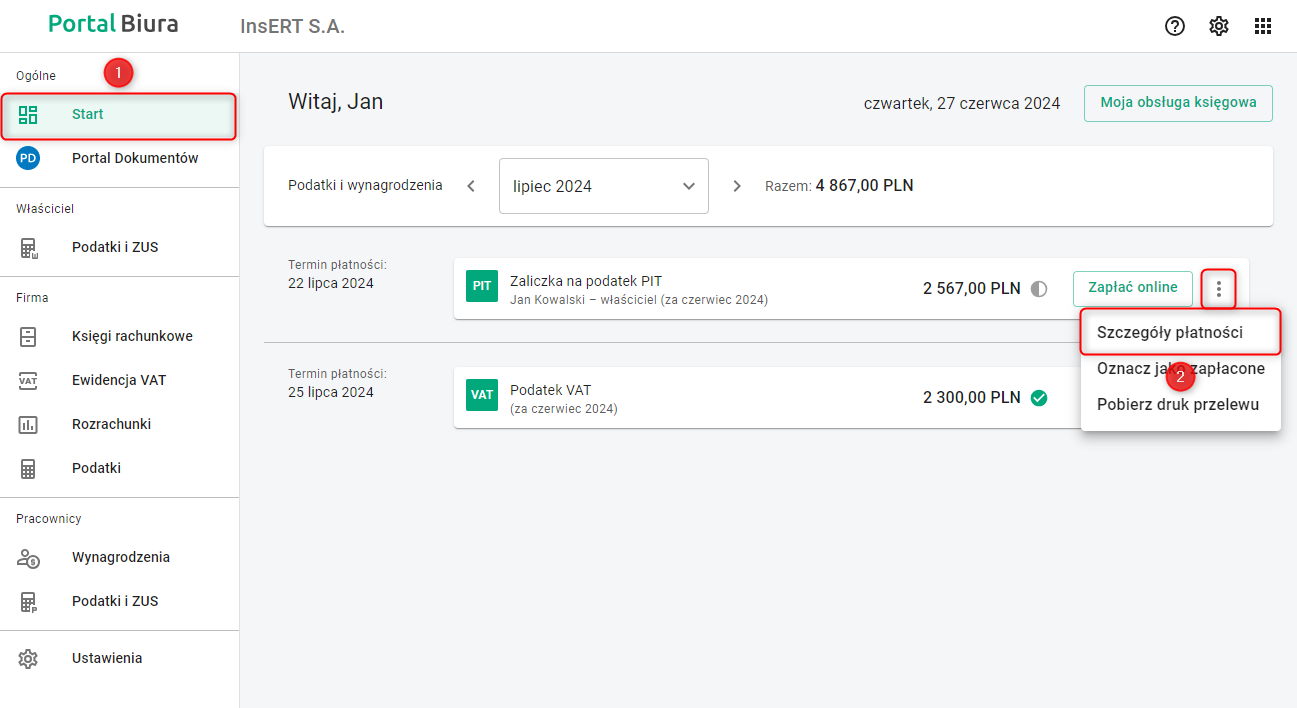Click the green paid checkmark for VAT
The height and width of the screenshot is (708, 1297).
click(x=1039, y=398)
